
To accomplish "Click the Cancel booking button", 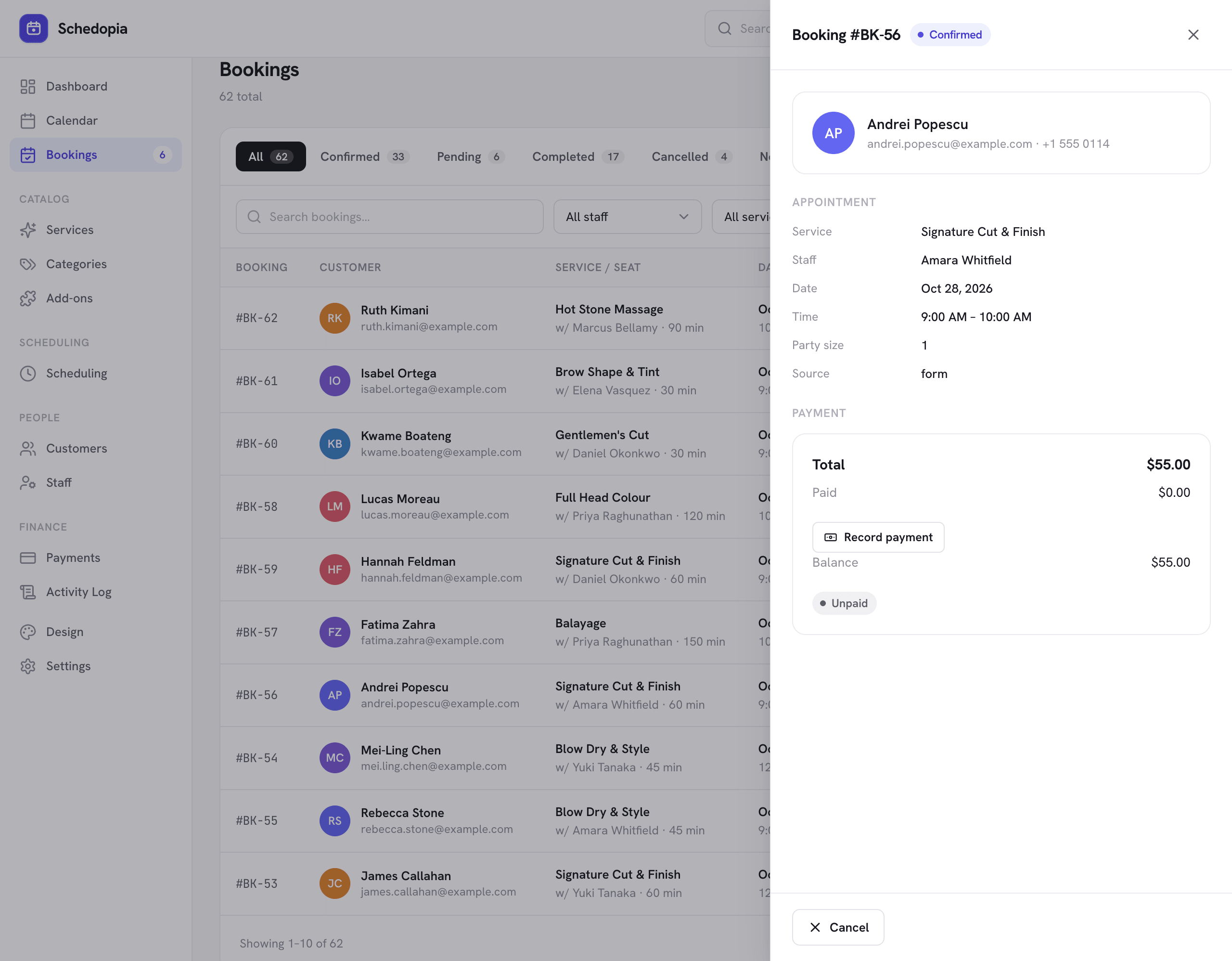I will (838, 927).
